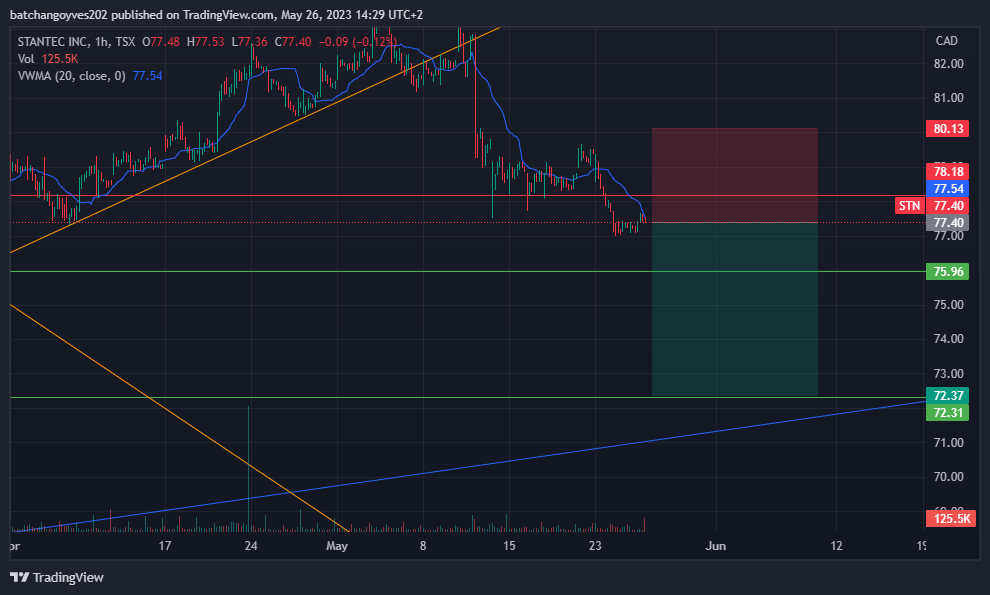The height and width of the screenshot is (595, 990).
Task: Click the TradingView logo at the bottom
Action: [x=57, y=577]
